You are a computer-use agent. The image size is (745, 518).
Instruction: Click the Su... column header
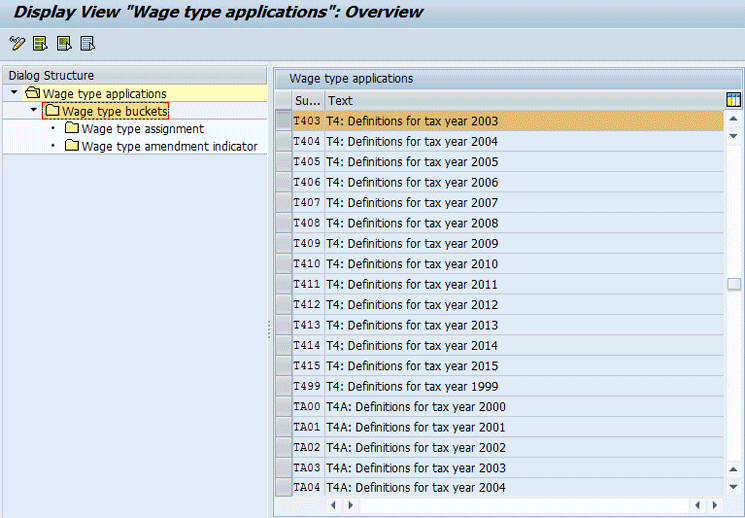[x=307, y=100]
